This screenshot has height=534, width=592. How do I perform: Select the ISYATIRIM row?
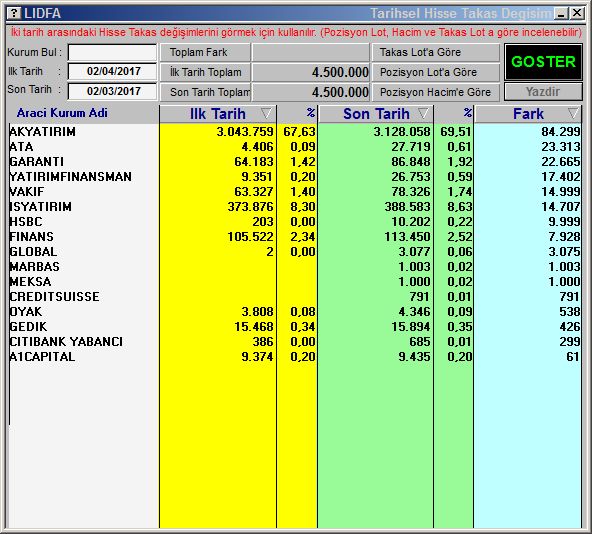[x=295, y=207]
